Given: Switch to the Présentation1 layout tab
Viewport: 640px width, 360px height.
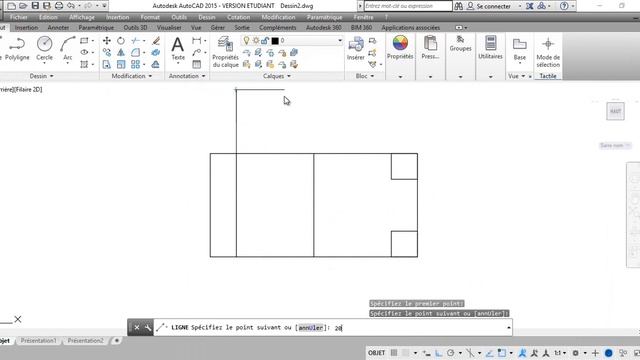Looking at the screenshot, I should [38, 340].
